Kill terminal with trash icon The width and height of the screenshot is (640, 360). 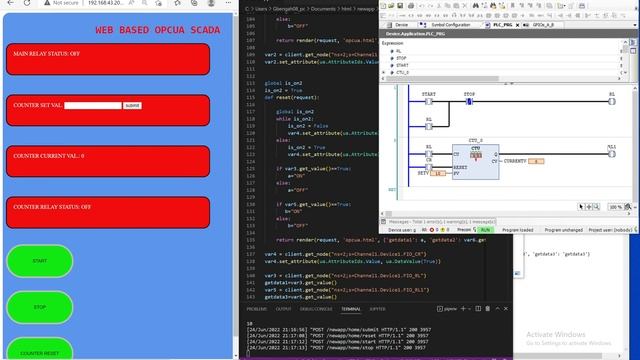click(488, 309)
